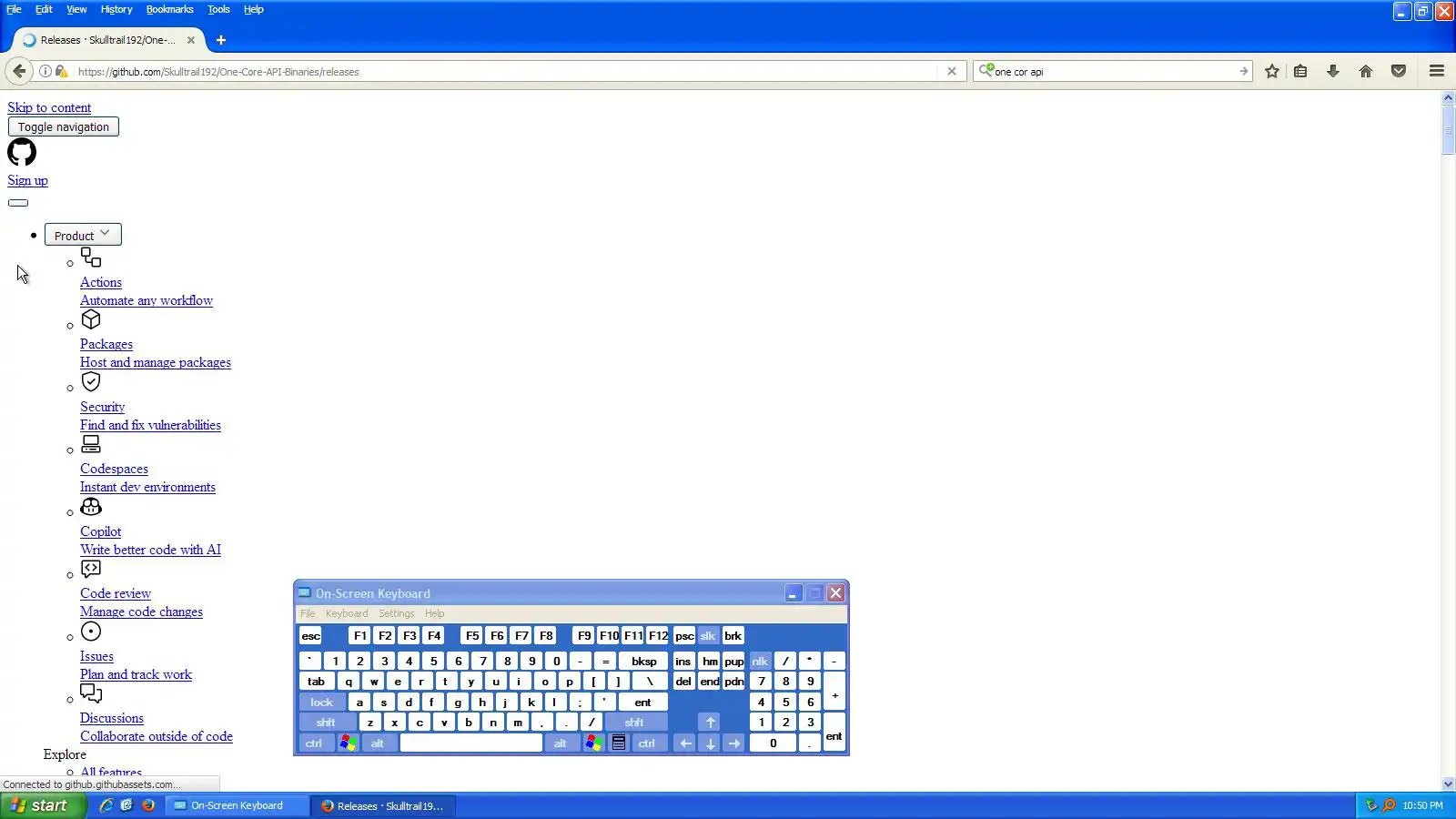Open the Sign up link
The height and width of the screenshot is (819, 1456).
(27, 180)
